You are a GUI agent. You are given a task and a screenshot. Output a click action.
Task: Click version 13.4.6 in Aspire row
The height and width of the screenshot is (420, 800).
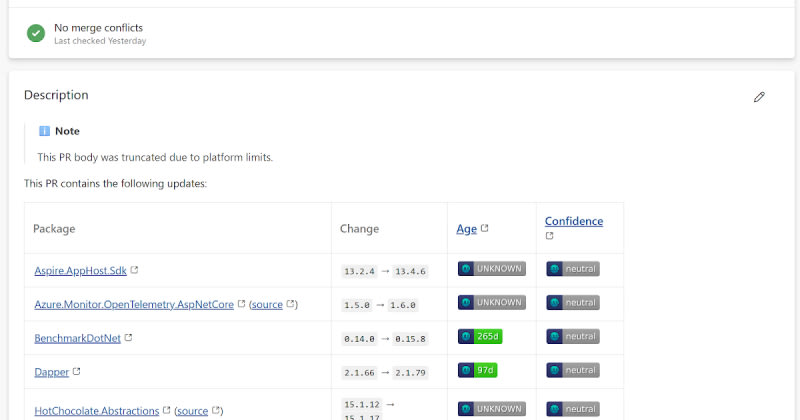pos(410,271)
